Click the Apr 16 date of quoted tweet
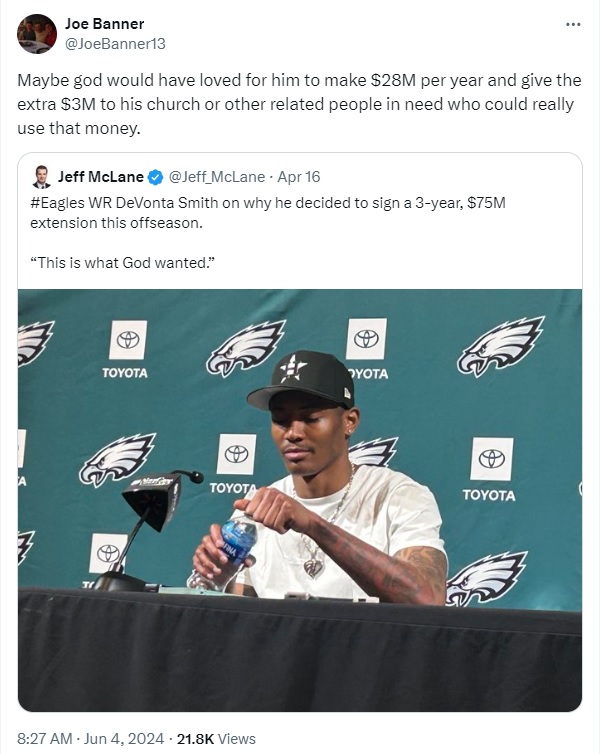 (298, 177)
